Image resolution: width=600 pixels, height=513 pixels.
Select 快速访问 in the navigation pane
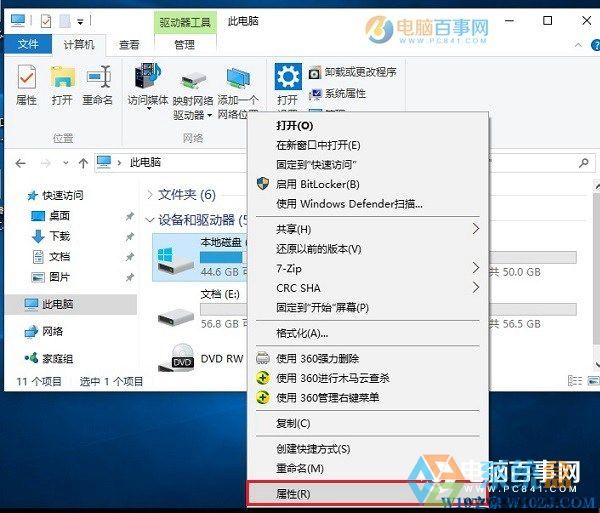click(x=55, y=195)
